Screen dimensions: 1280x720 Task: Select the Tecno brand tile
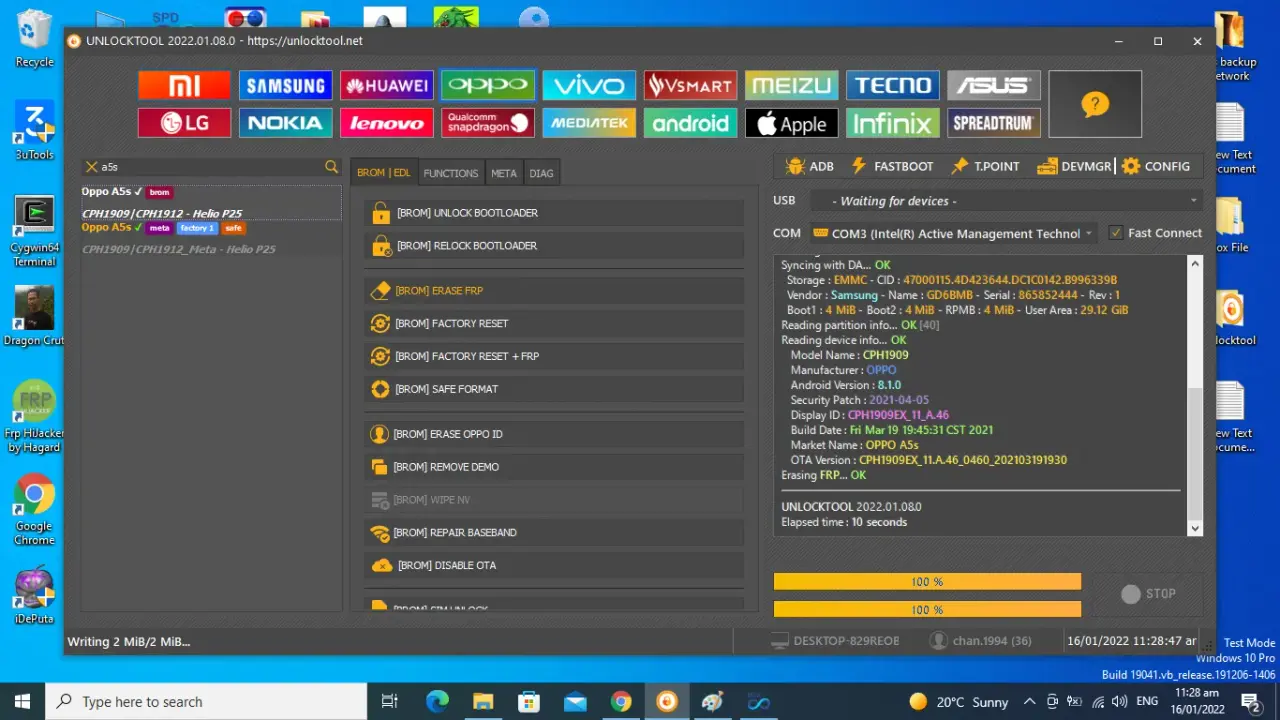pos(892,85)
